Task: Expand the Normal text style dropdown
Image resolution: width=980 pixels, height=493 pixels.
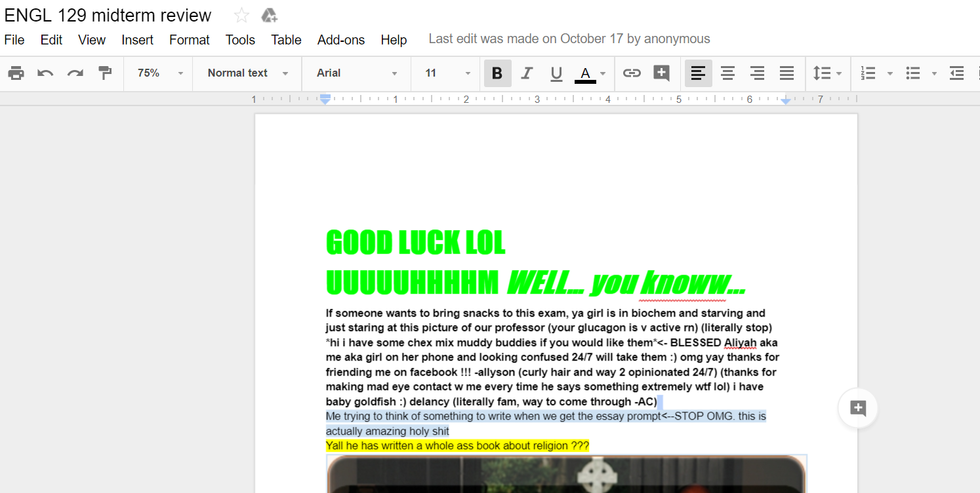Action: pyautogui.click(x=247, y=73)
